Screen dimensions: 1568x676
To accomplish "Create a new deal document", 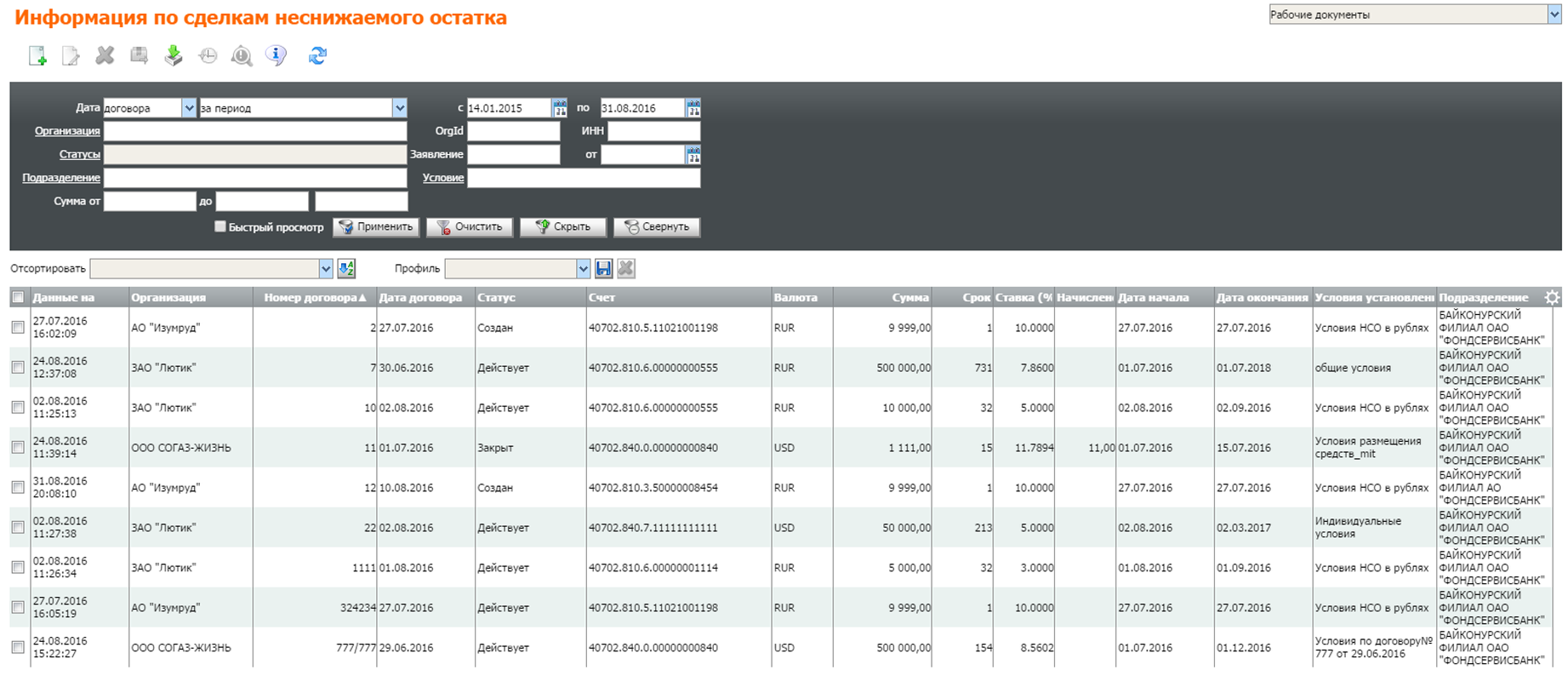I will point(37,56).
